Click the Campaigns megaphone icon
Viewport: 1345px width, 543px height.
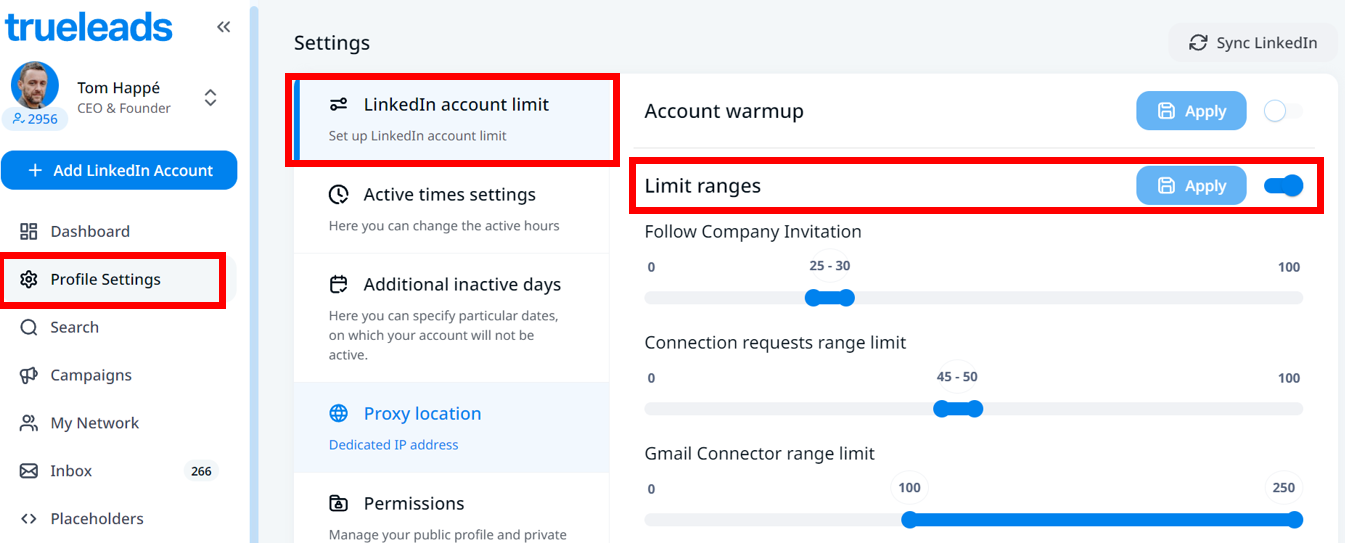[29, 376]
